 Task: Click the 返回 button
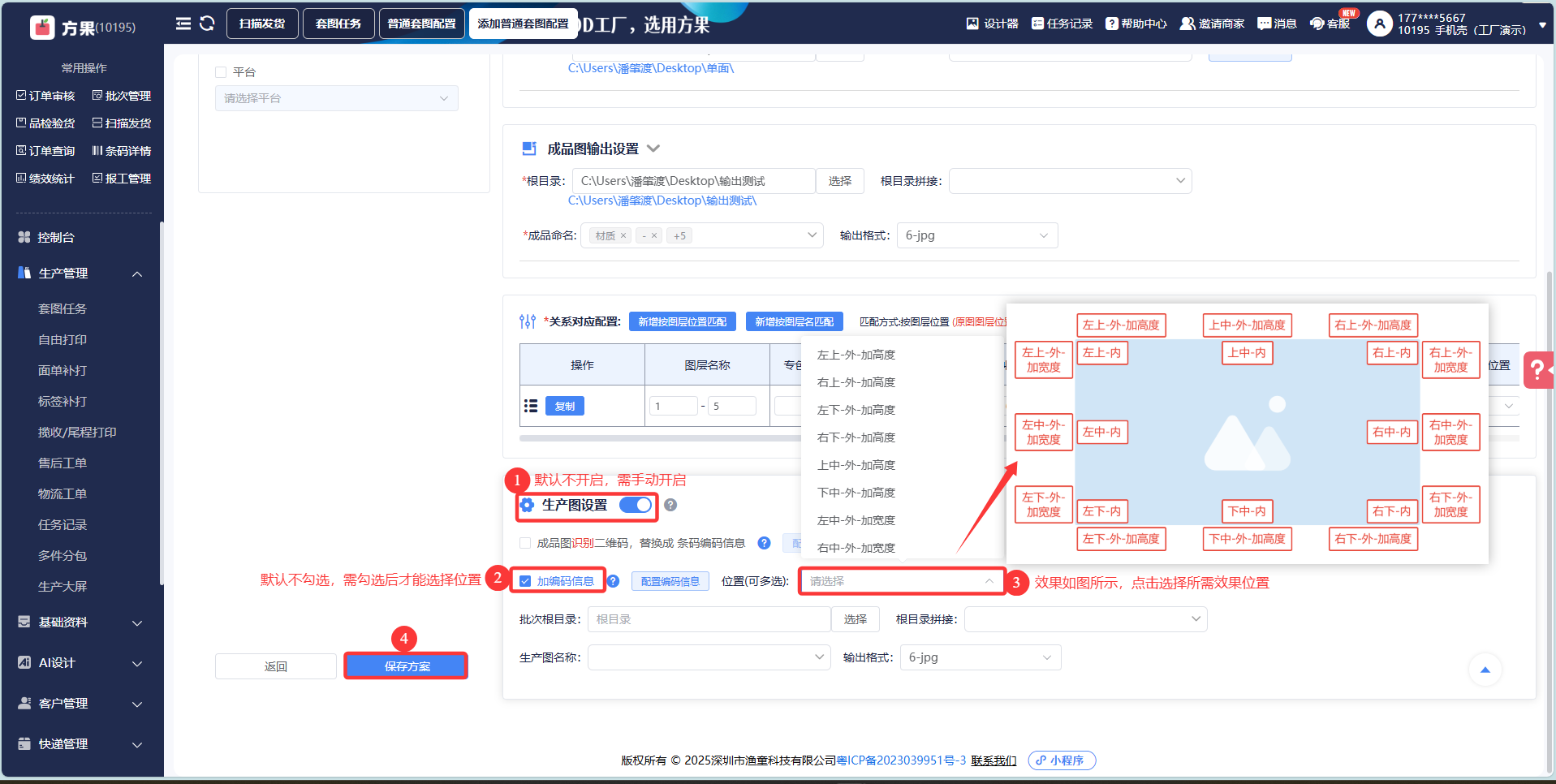(x=276, y=666)
